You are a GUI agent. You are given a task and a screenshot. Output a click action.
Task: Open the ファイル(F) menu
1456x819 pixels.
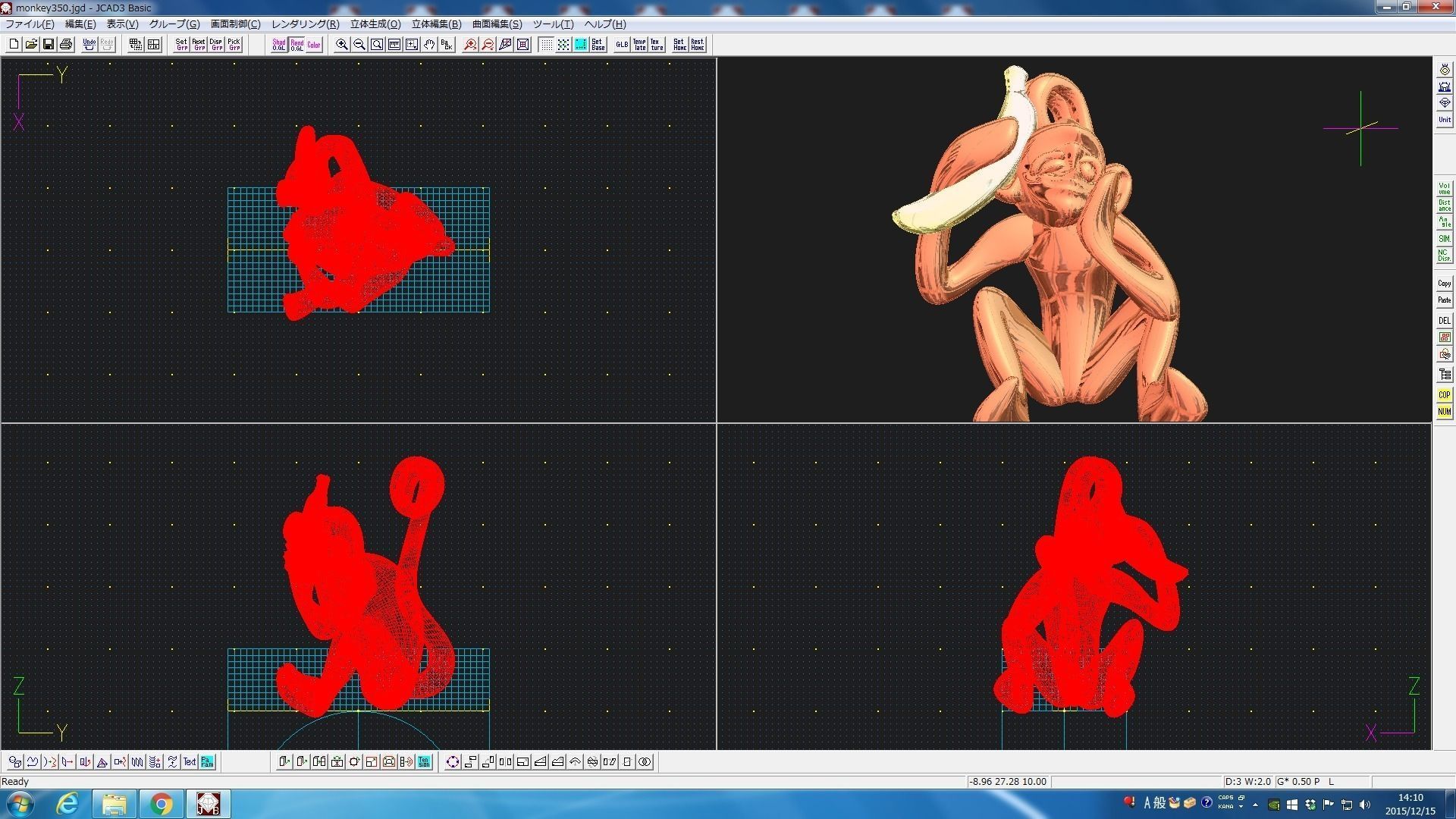[x=30, y=24]
